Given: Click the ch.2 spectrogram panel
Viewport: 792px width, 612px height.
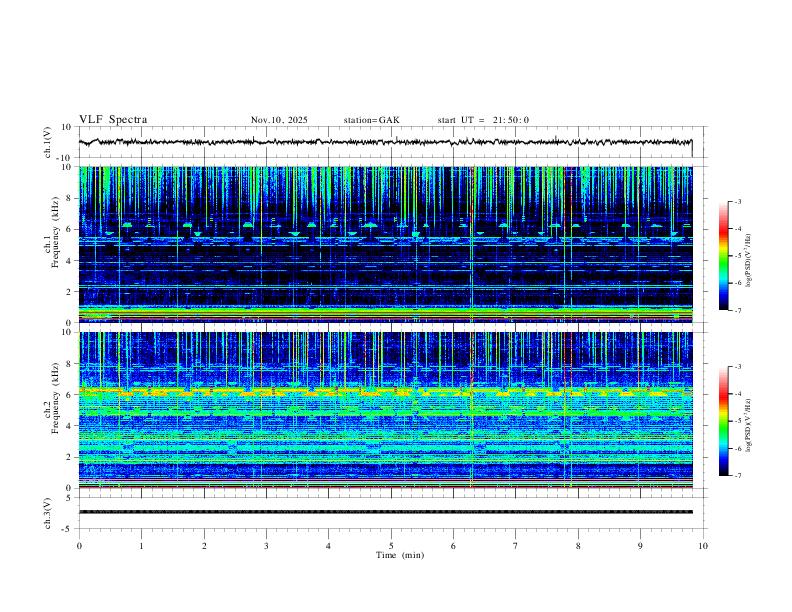Looking at the screenshot, I should (385, 410).
